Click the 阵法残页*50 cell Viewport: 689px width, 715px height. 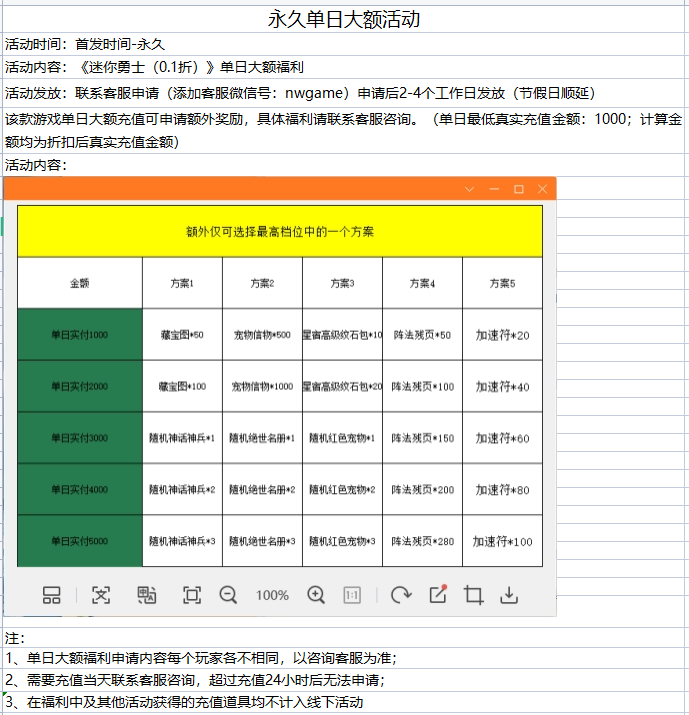pyautogui.click(x=422, y=335)
